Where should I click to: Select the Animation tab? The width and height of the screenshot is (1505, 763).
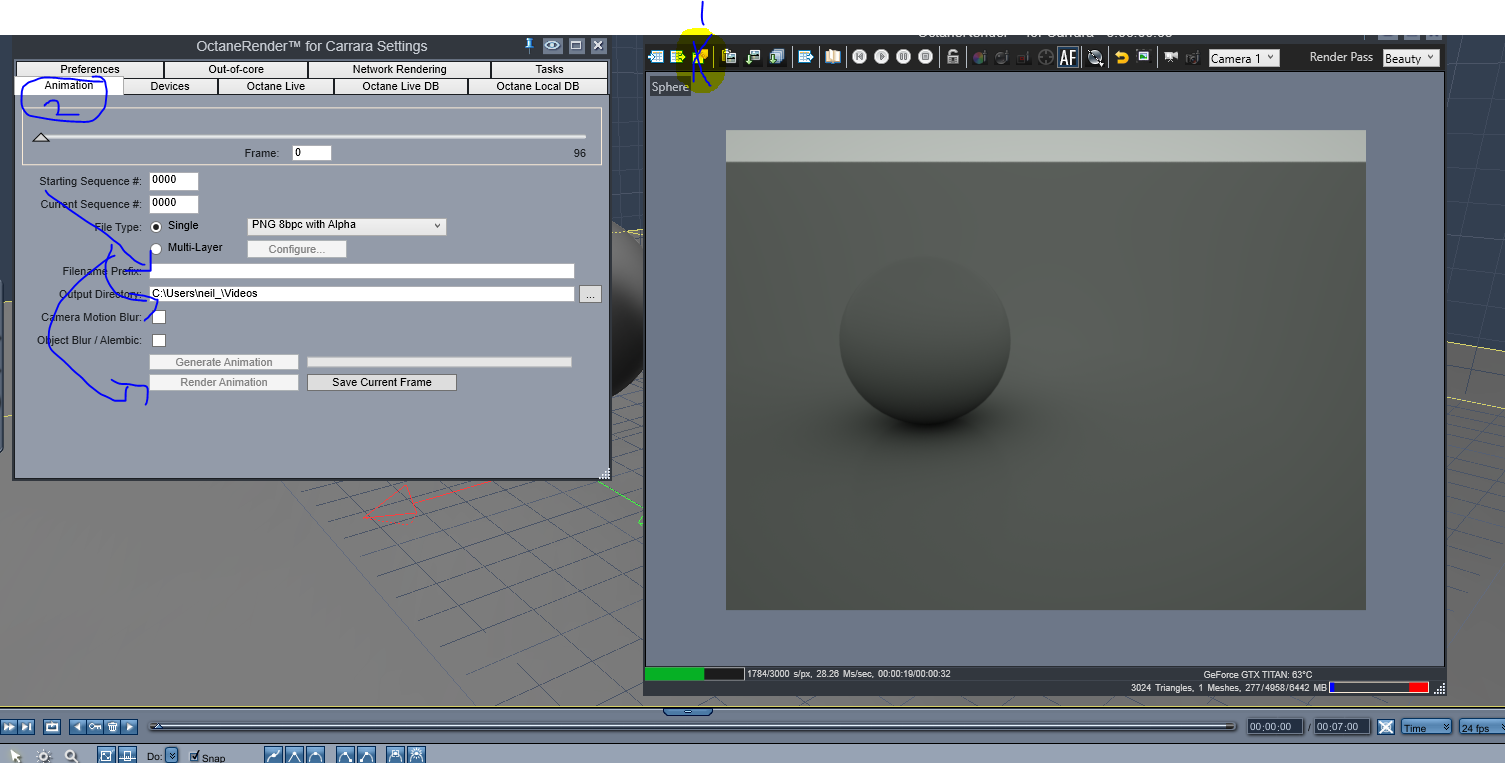(x=69, y=86)
